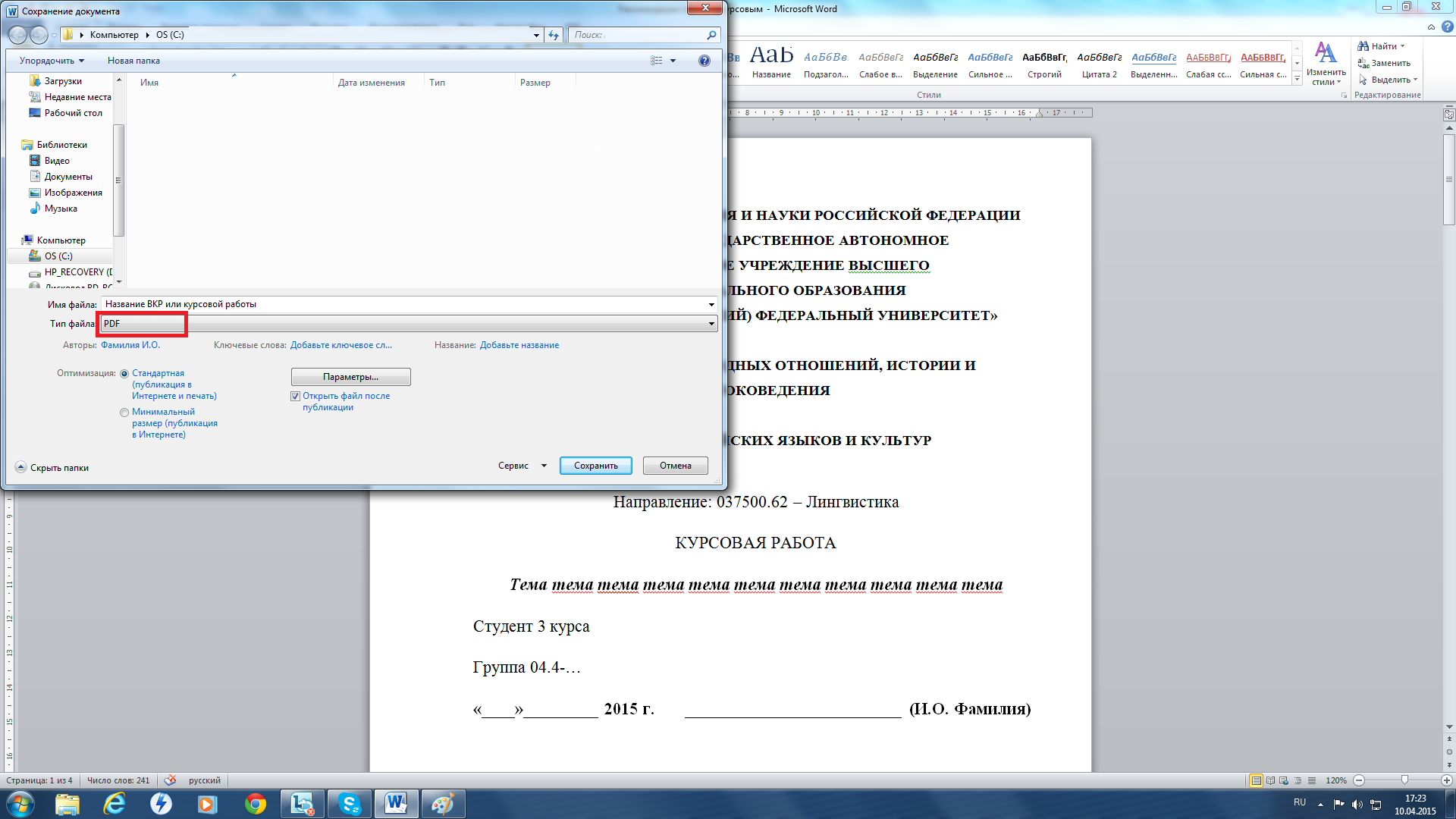Edit authors link Фамилия И.О.

[130, 345]
